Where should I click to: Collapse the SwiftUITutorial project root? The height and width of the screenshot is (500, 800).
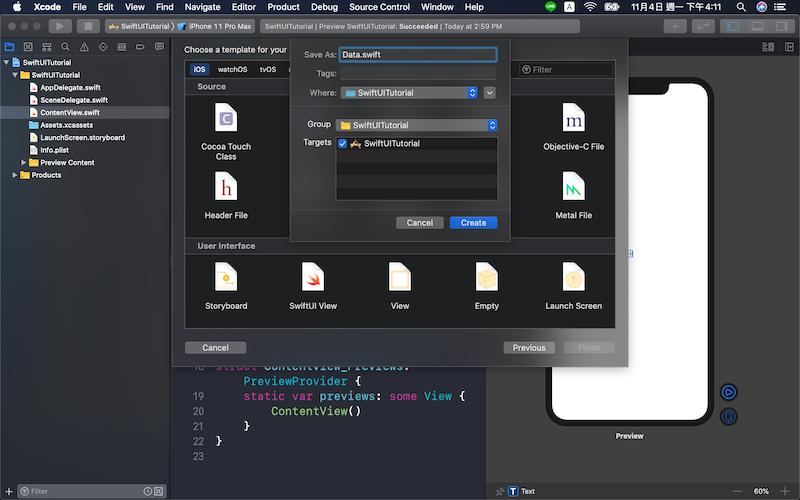click(6, 62)
